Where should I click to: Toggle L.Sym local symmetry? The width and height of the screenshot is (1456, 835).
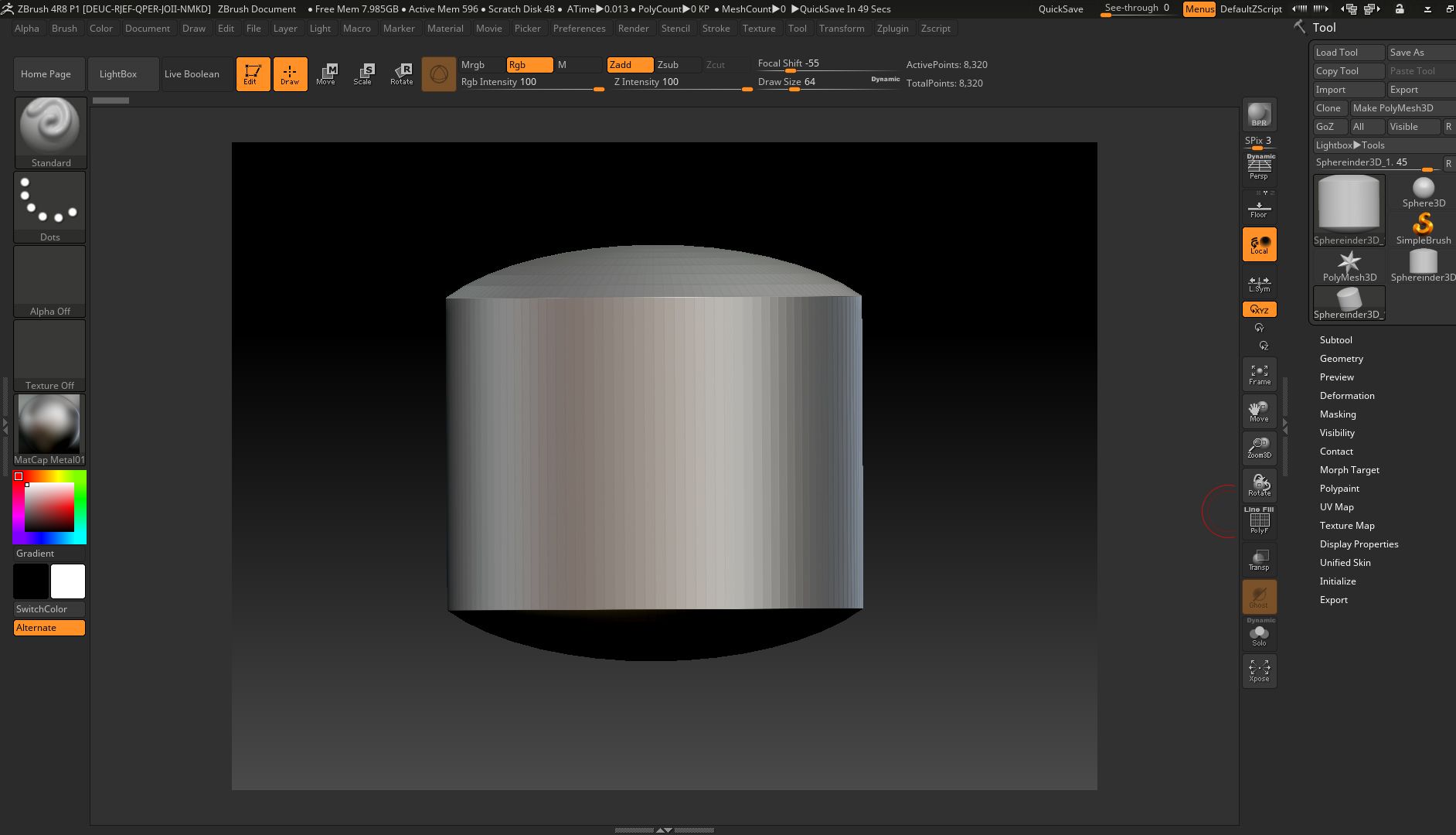(1259, 283)
